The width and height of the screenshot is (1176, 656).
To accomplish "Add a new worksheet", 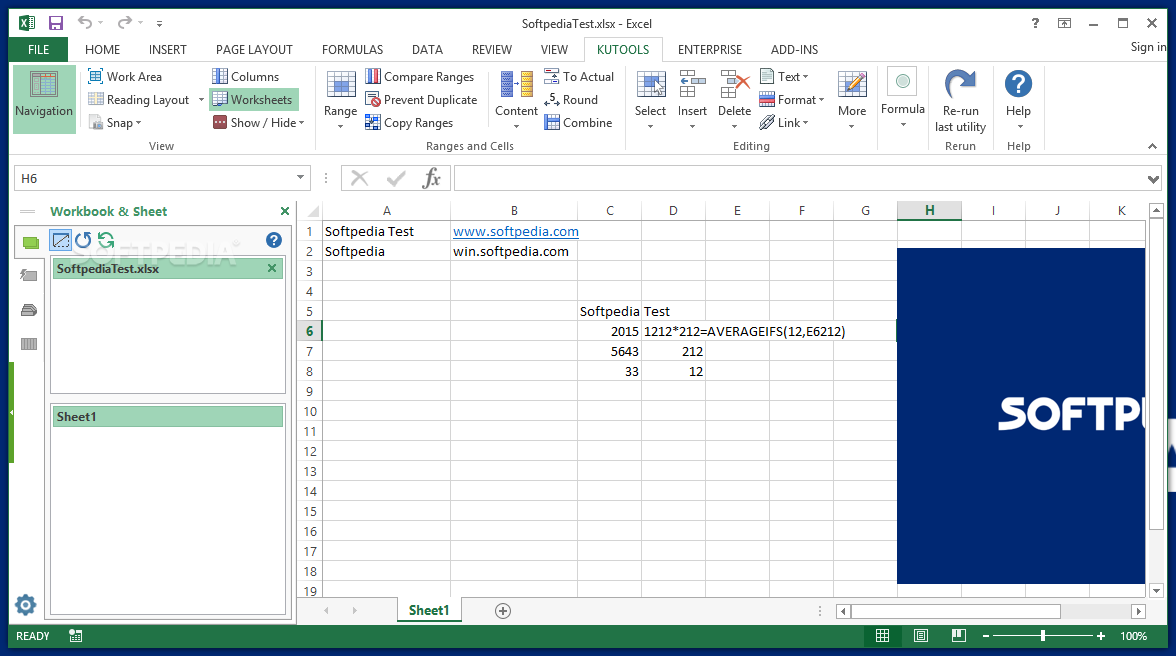I will point(503,611).
